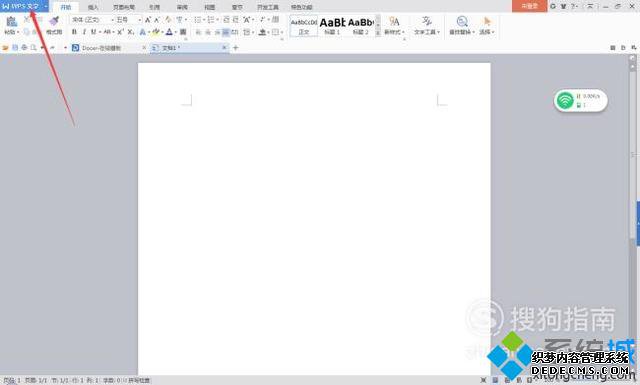640x385 pixels.
Task: Toggle Underline formatting
Action: click(x=93, y=32)
